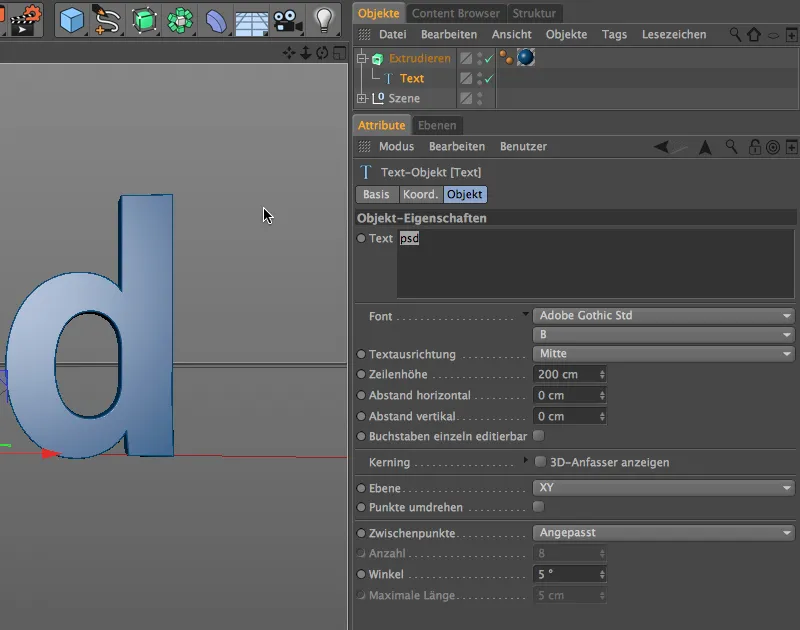Click Winkel stepper arrows
800x630 pixels.
coord(602,574)
